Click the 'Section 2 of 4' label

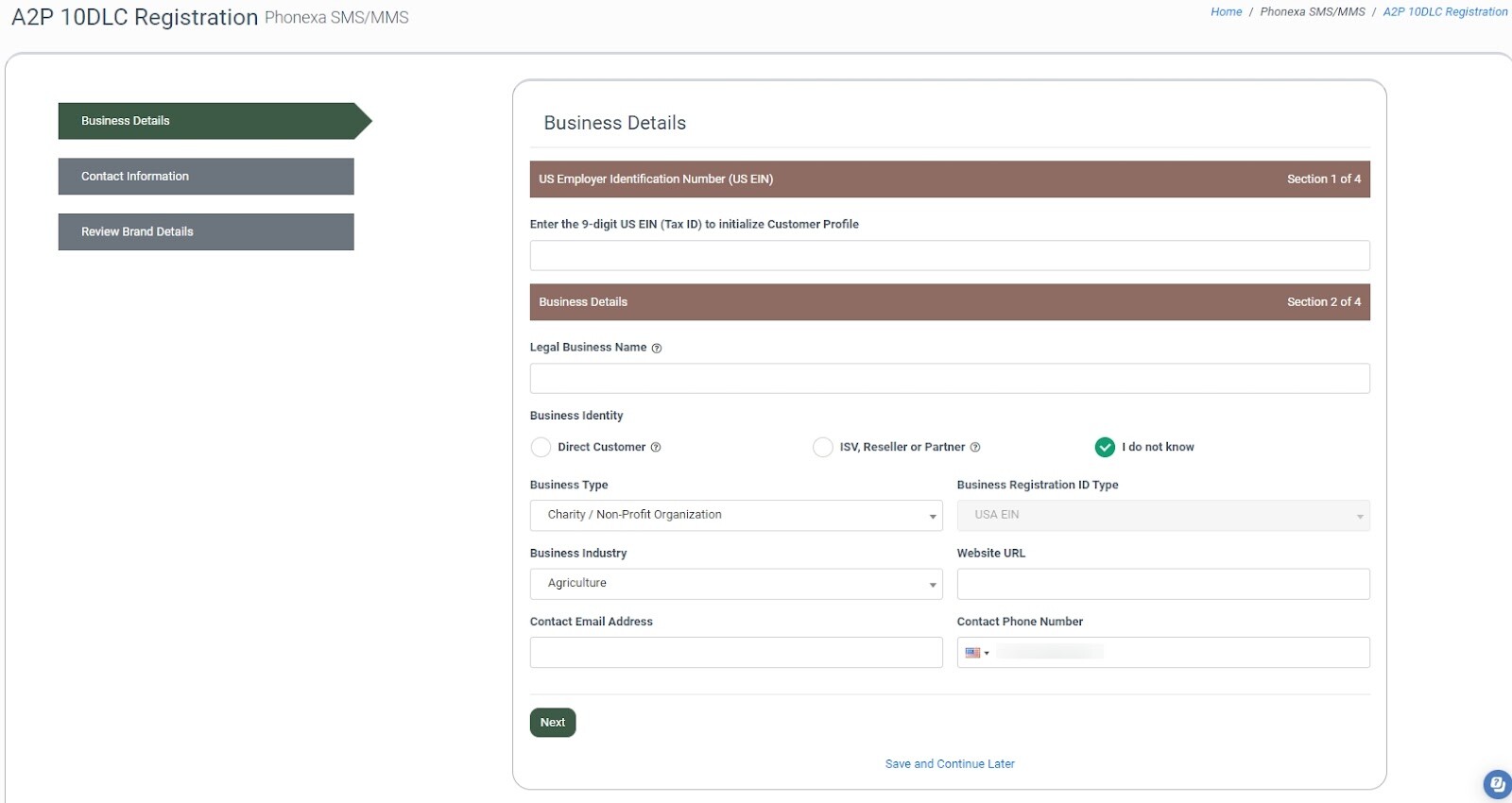click(x=1324, y=302)
